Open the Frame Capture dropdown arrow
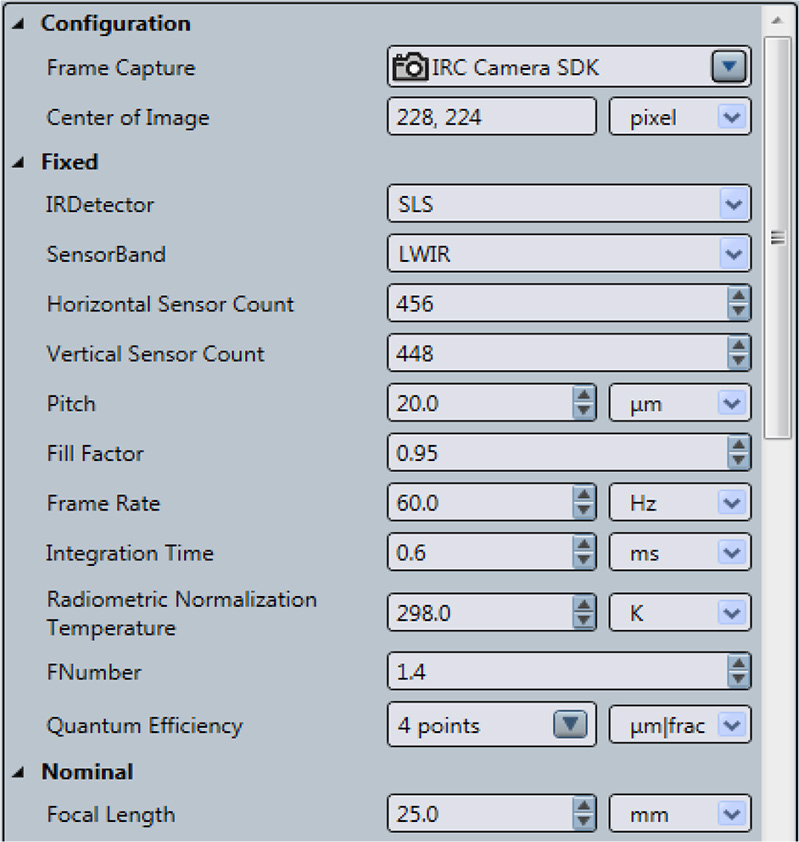 [x=729, y=68]
